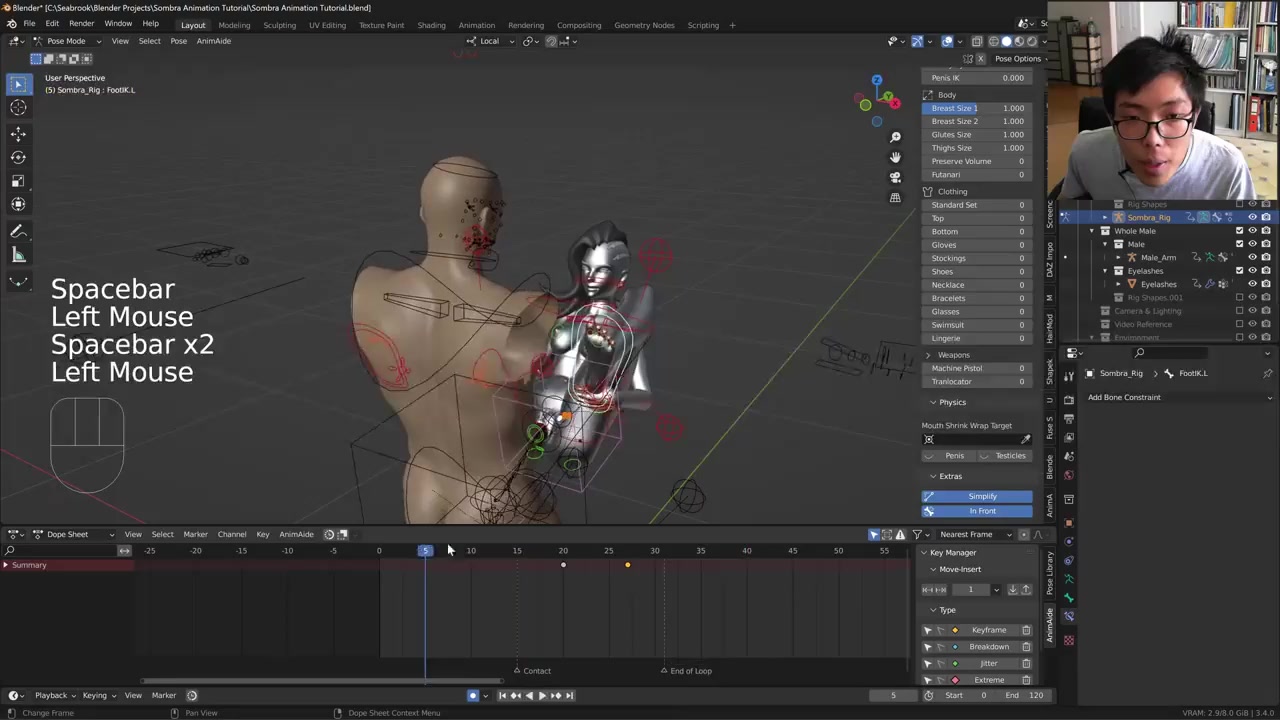This screenshot has width=1280, height=720.
Task: Select the Measure tool
Action: pos(18,256)
